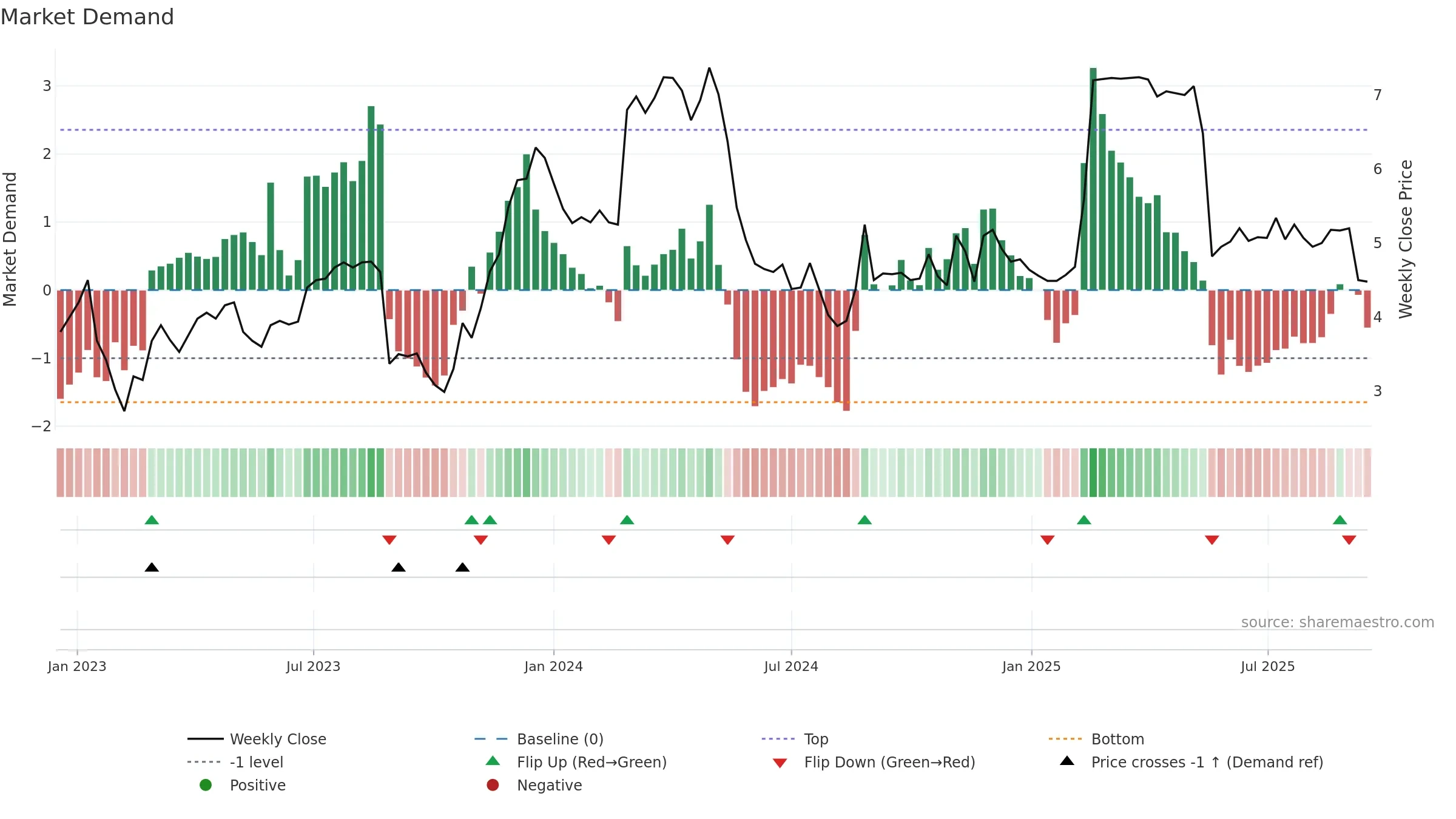Click the Flip Down (Green→Red) legend label
The height and width of the screenshot is (819, 1456).
tap(889, 762)
